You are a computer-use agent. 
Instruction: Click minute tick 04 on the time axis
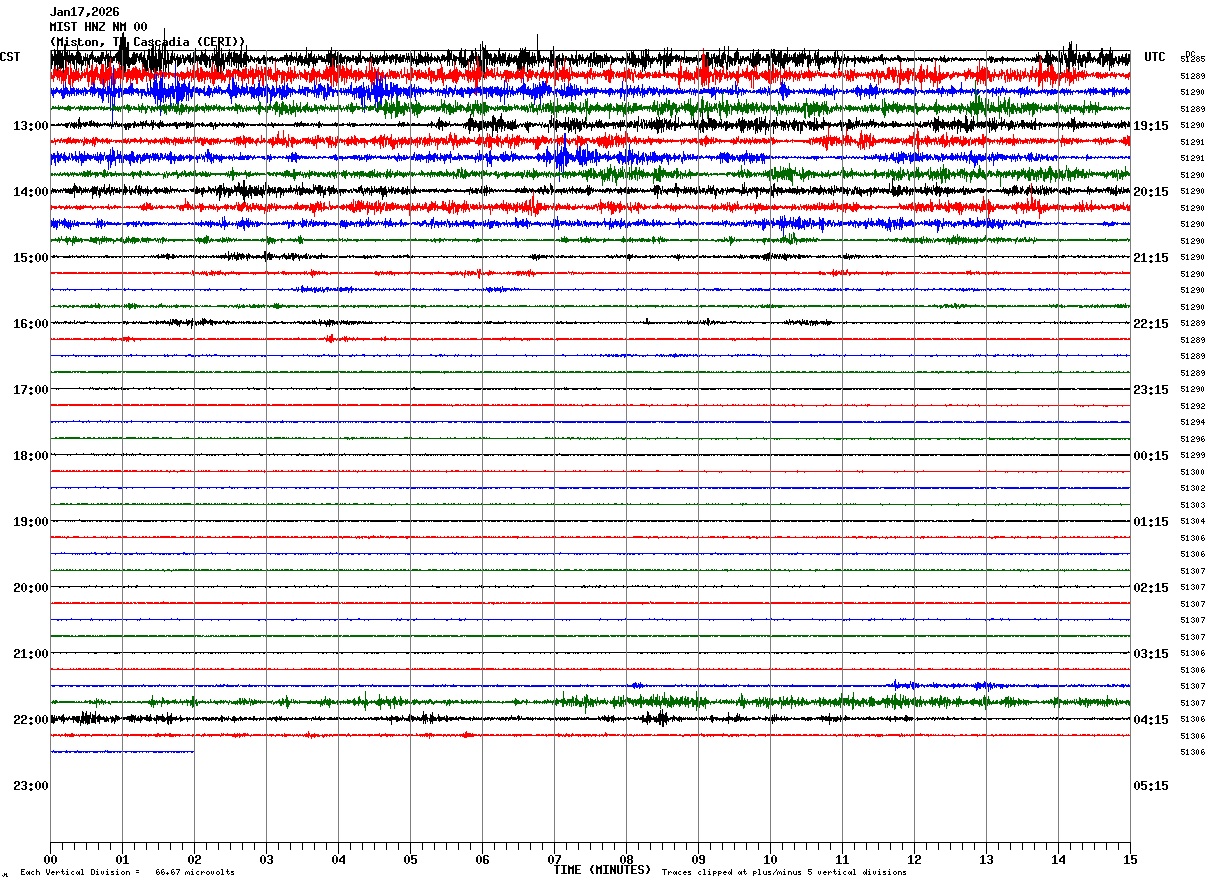coord(338,860)
